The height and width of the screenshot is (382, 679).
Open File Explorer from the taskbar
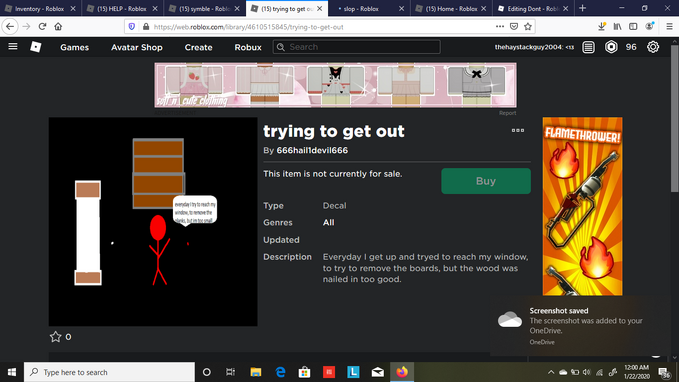click(255, 372)
